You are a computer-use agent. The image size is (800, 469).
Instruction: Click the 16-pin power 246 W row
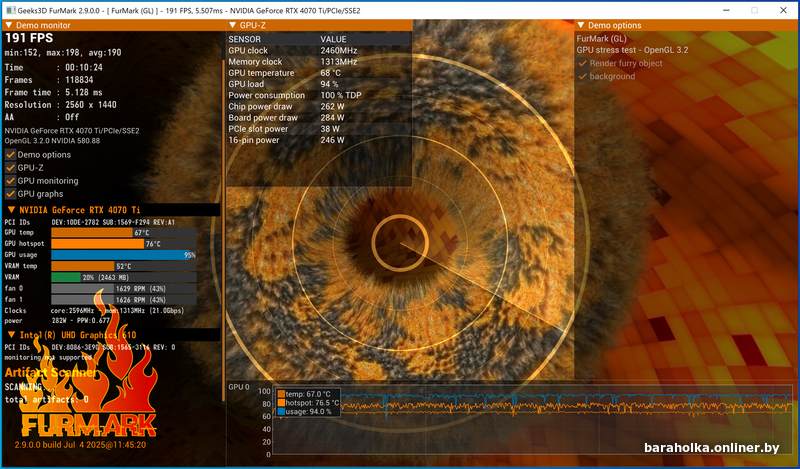click(x=319, y=140)
